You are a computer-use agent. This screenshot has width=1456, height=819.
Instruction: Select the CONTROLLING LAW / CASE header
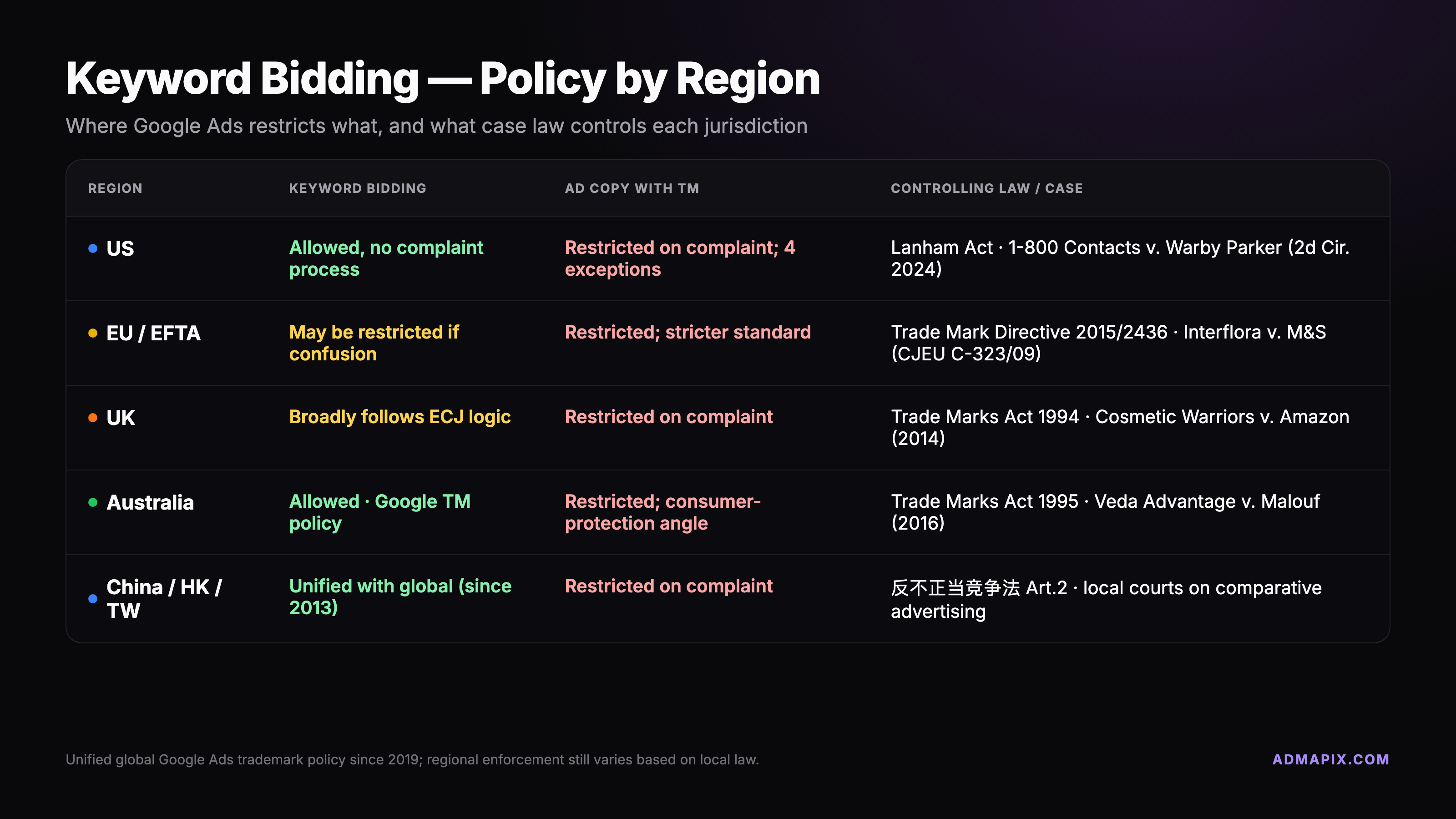click(x=987, y=188)
